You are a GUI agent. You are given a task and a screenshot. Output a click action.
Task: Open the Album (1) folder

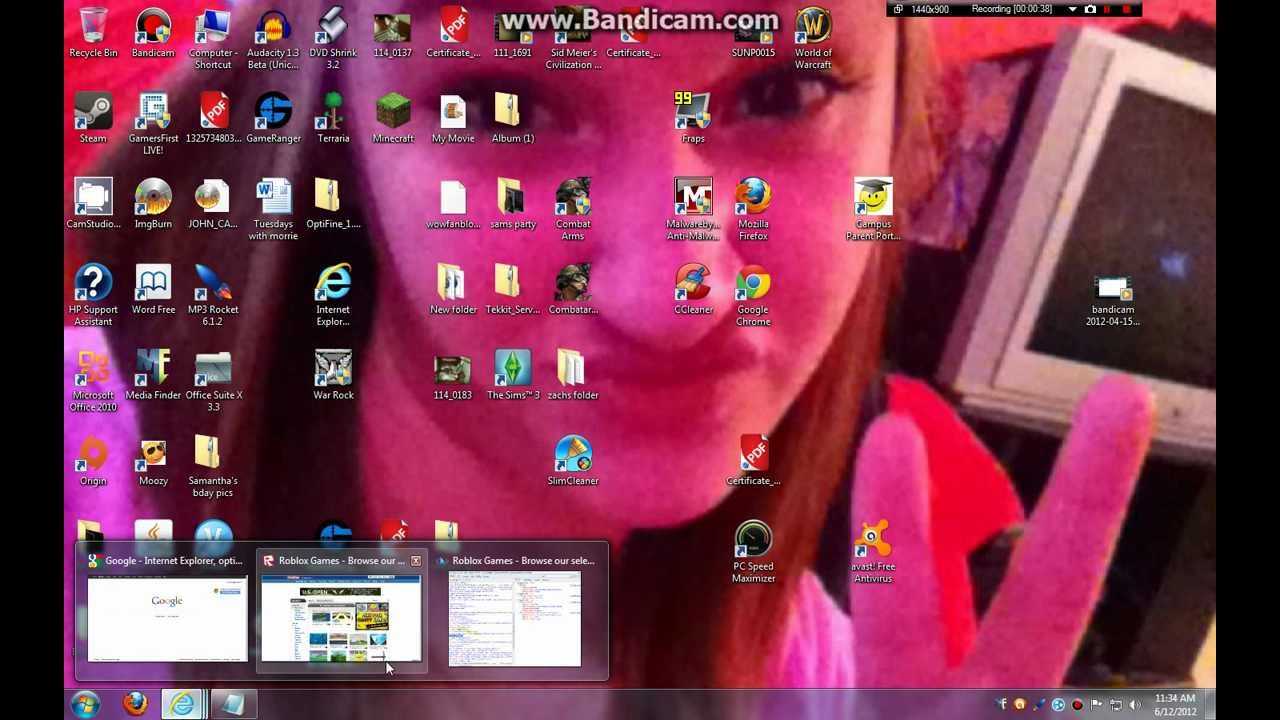513,118
